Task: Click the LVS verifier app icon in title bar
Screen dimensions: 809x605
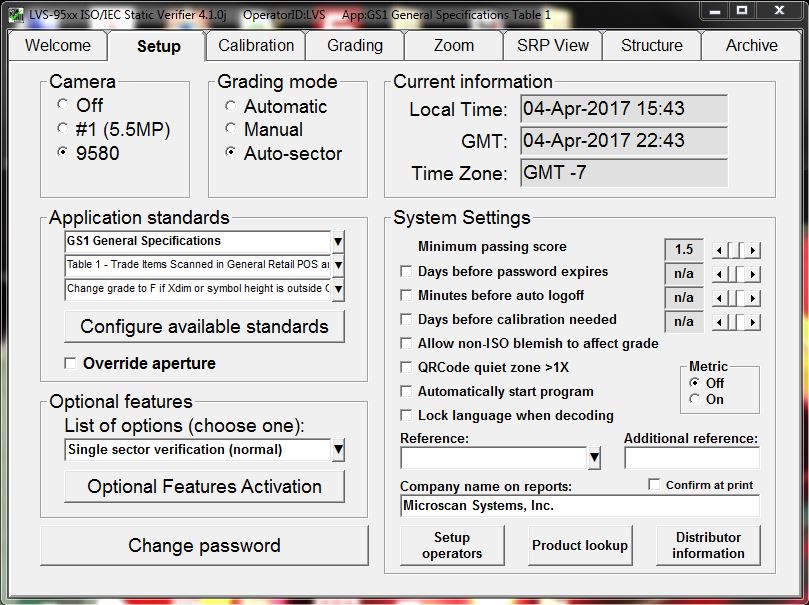Action: point(16,15)
